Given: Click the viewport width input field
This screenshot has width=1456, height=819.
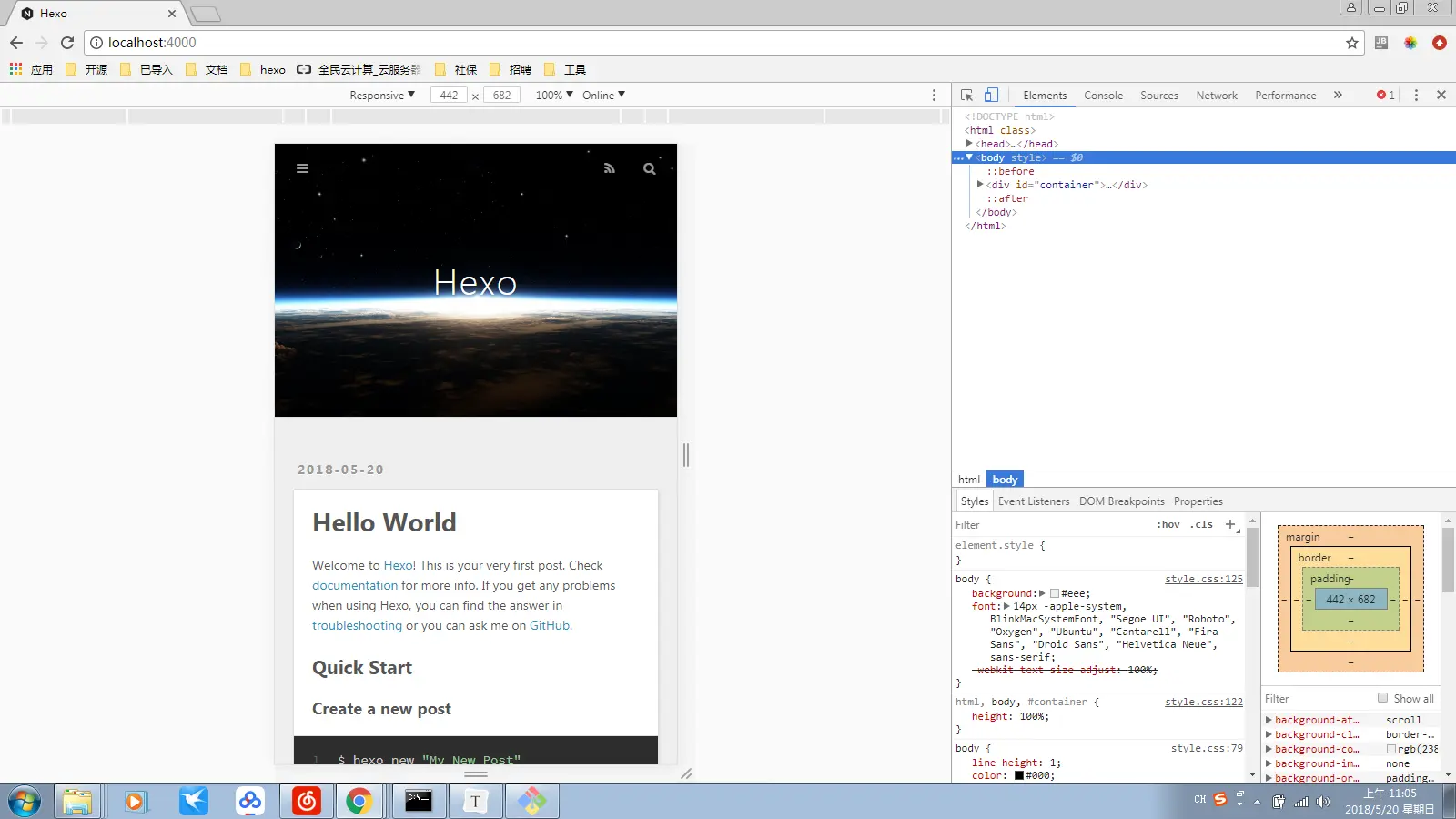Looking at the screenshot, I should click(x=449, y=95).
